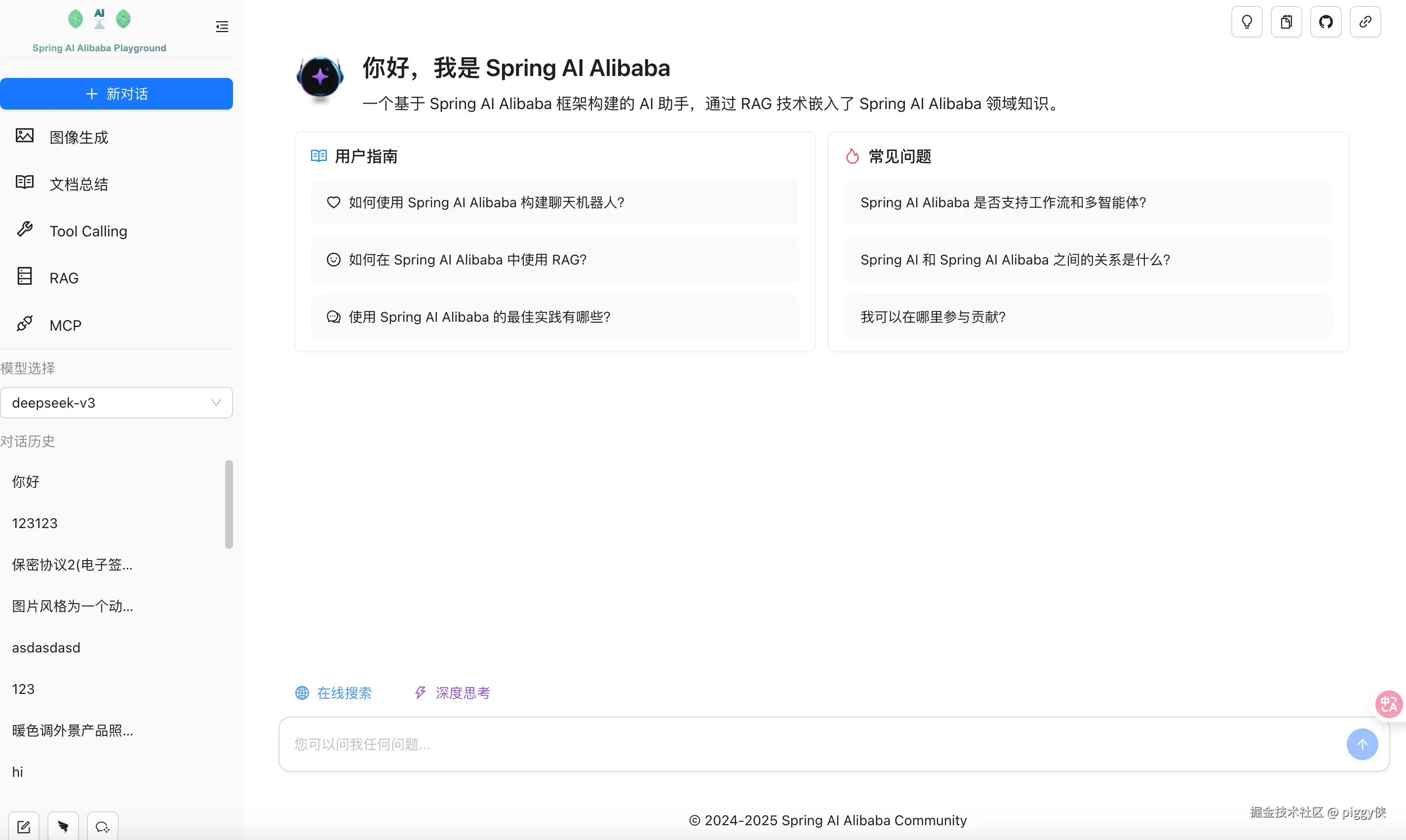Click the conversation history scrollbar
The image size is (1406, 840).
click(x=229, y=504)
